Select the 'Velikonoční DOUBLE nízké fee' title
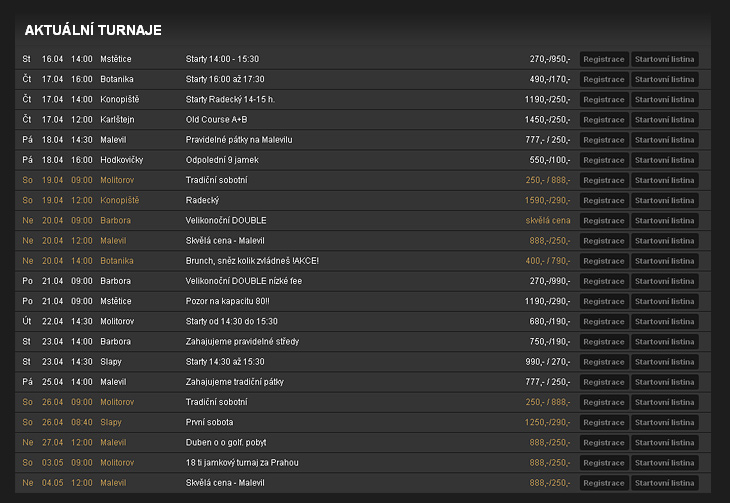 (243, 281)
